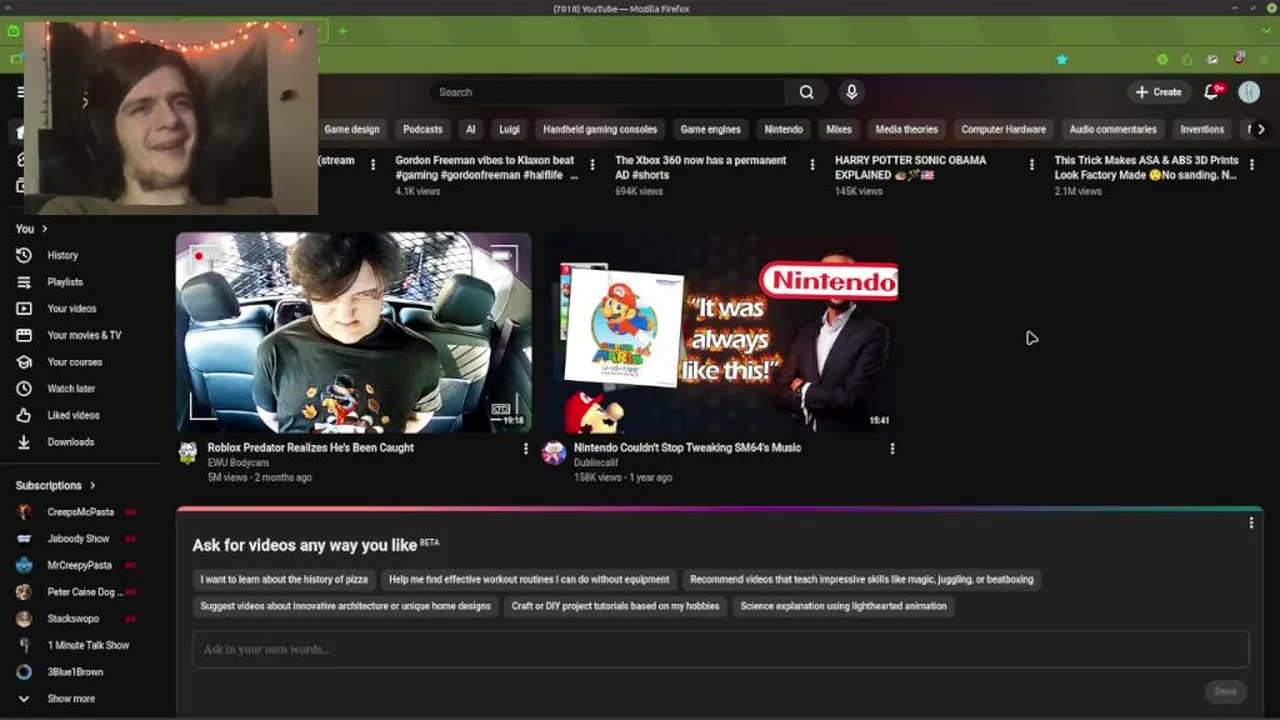Open 3Blue1Brown channel subscription
This screenshot has width=1280, height=720.
[75, 672]
